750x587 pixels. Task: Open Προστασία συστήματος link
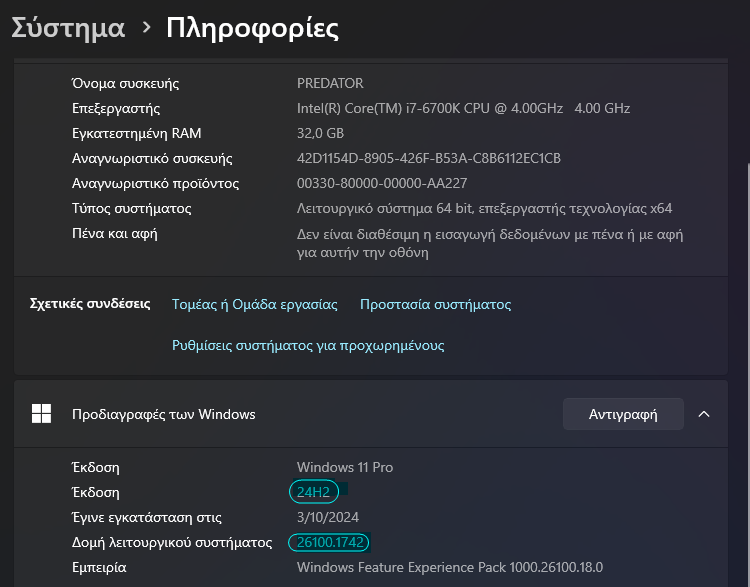pos(435,304)
